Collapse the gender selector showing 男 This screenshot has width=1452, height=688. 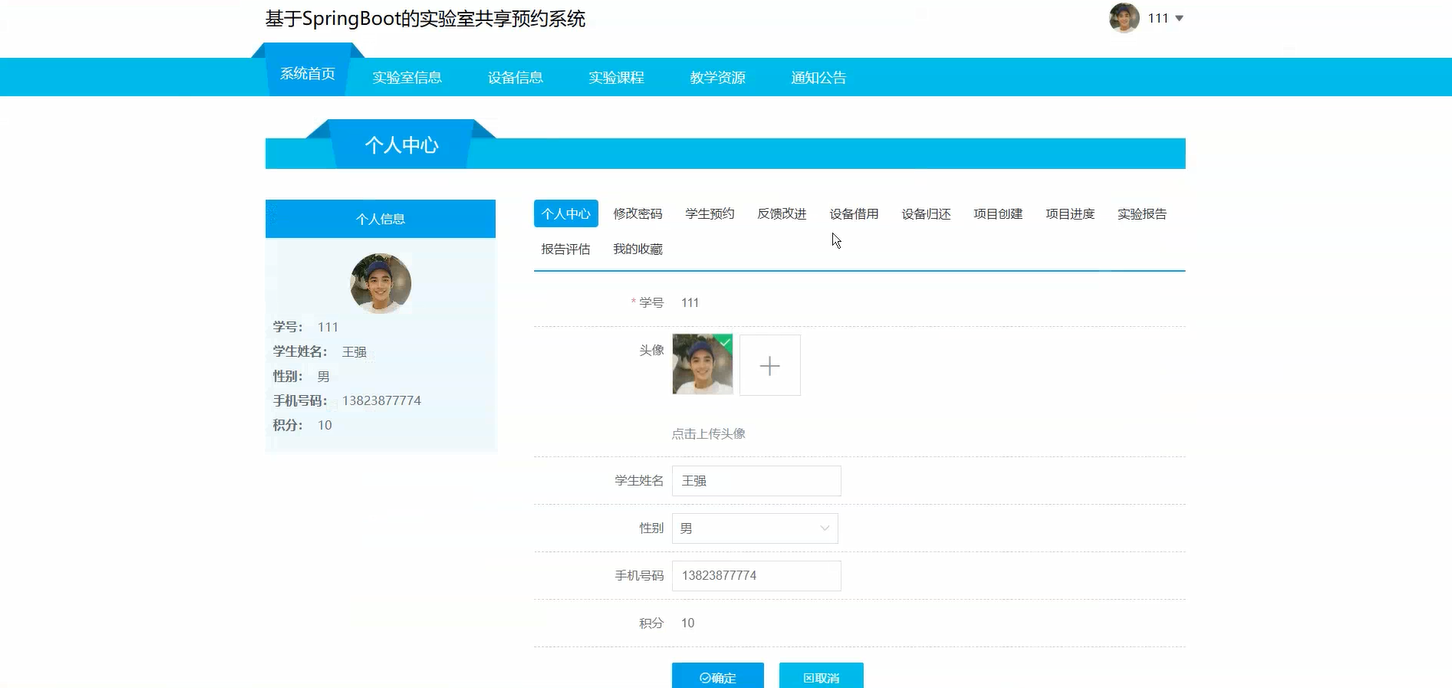823,528
